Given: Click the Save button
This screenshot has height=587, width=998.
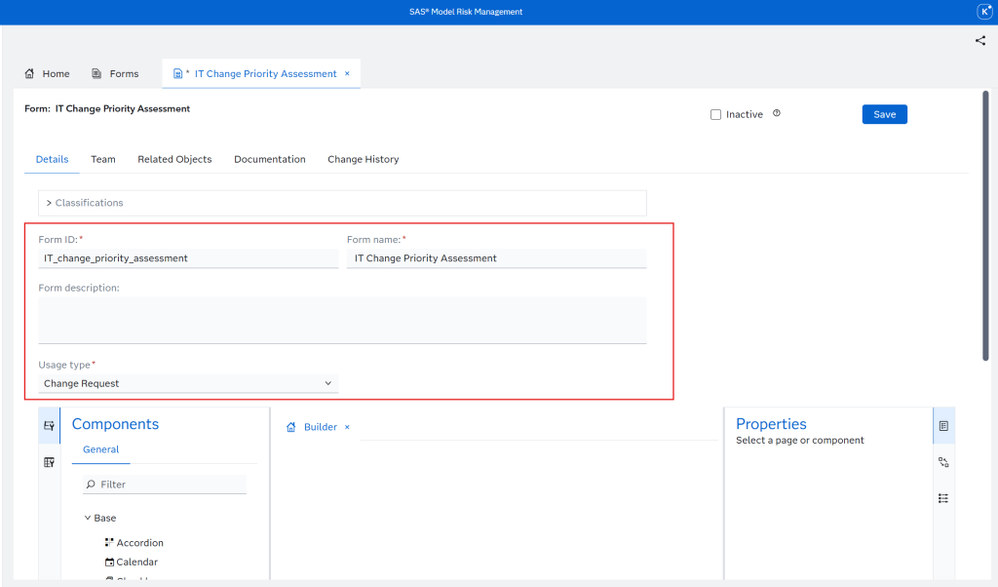Looking at the screenshot, I should pyautogui.click(x=884, y=114).
